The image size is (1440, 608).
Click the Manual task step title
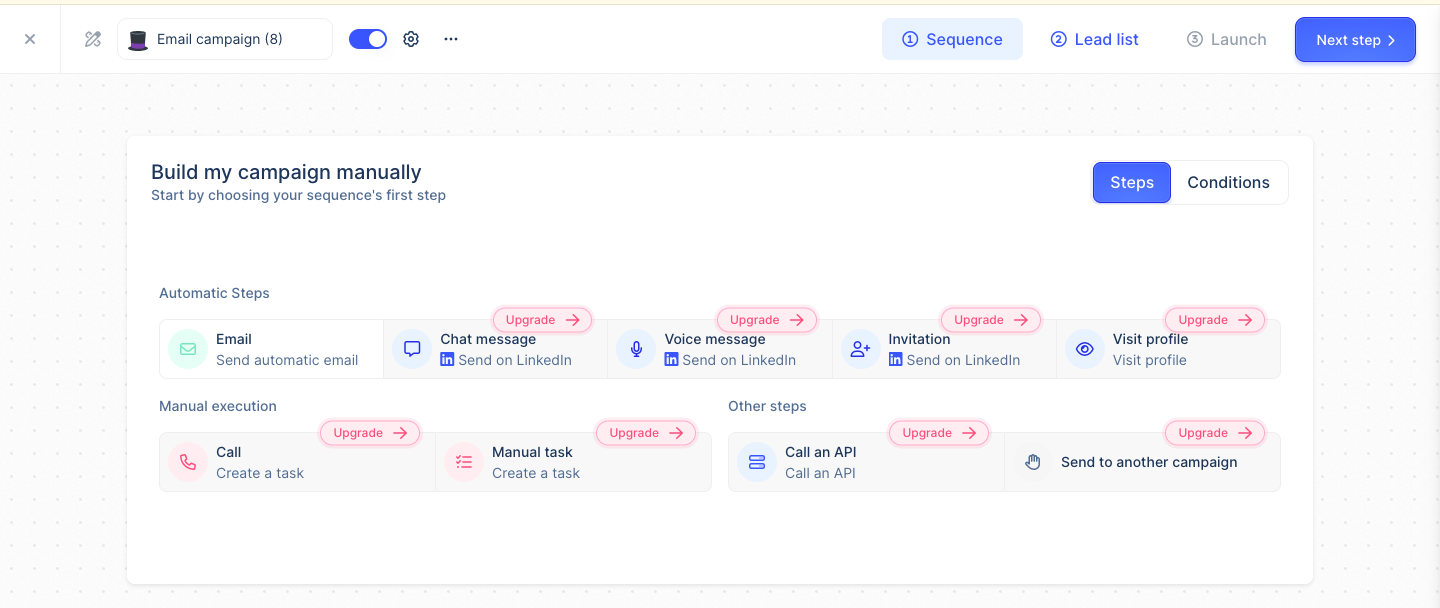click(532, 452)
